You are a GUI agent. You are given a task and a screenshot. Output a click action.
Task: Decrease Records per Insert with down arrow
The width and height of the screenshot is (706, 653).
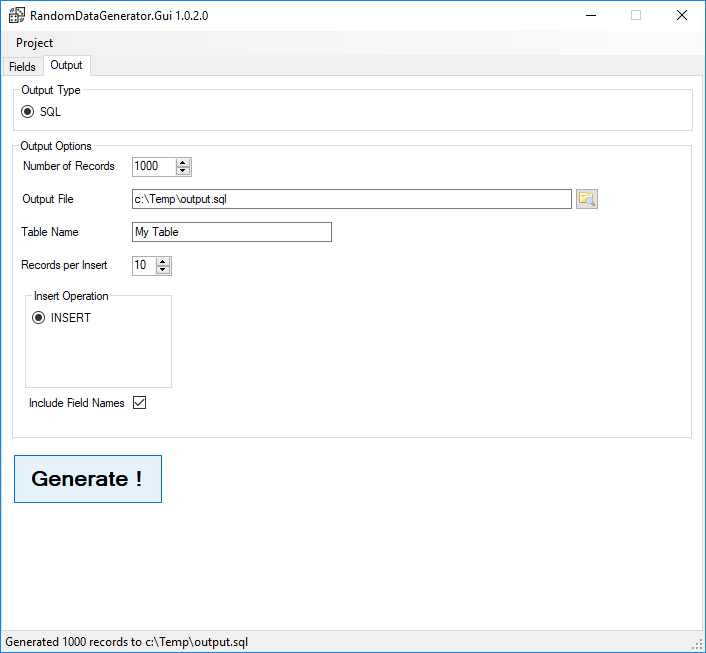[163, 269]
